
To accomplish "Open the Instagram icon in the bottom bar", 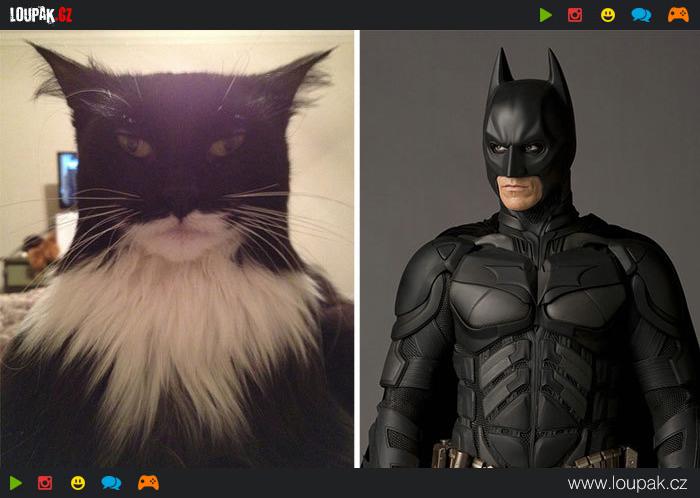I will (x=45, y=483).
